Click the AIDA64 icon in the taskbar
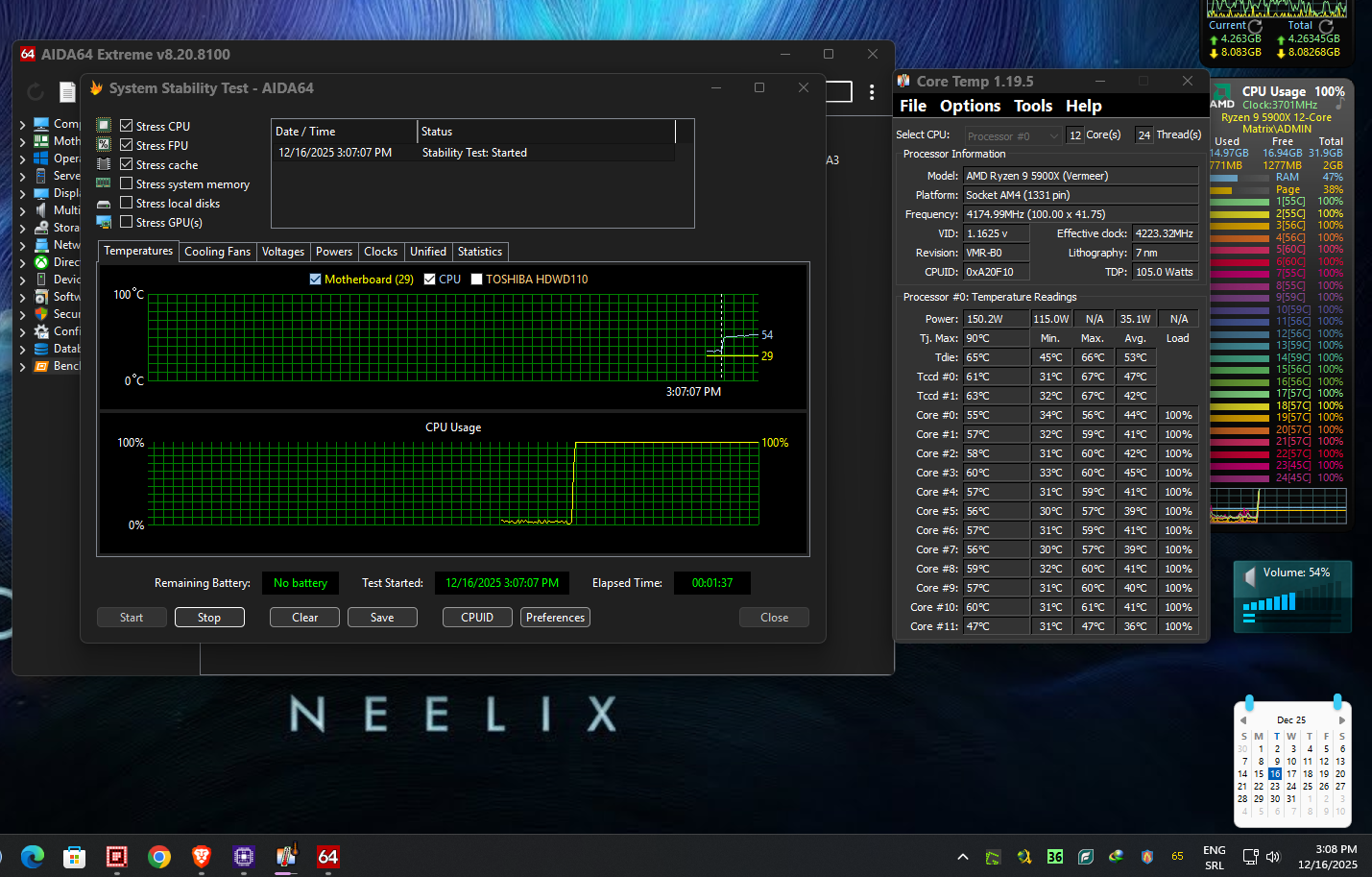Image resolution: width=1372 pixels, height=877 pixels. click(x=328, y=856)
